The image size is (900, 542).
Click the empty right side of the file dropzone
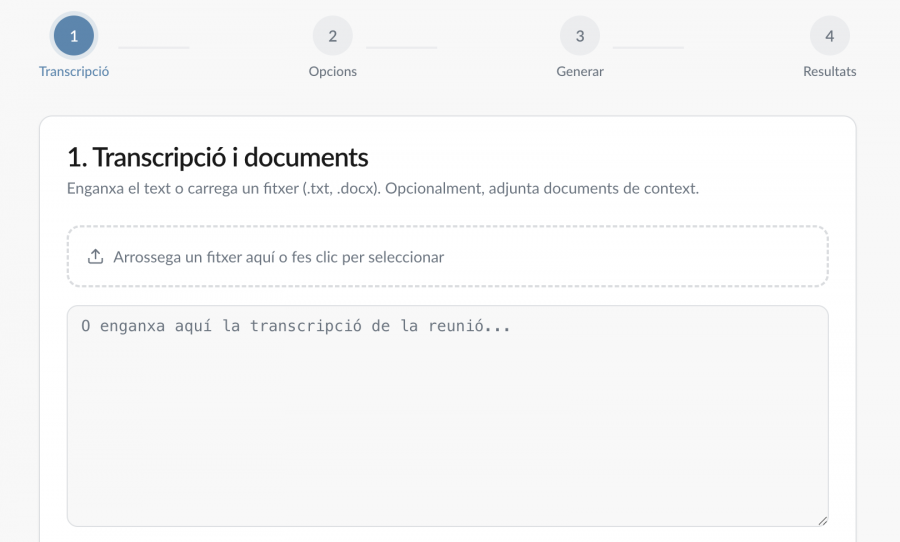coord(680,257)
